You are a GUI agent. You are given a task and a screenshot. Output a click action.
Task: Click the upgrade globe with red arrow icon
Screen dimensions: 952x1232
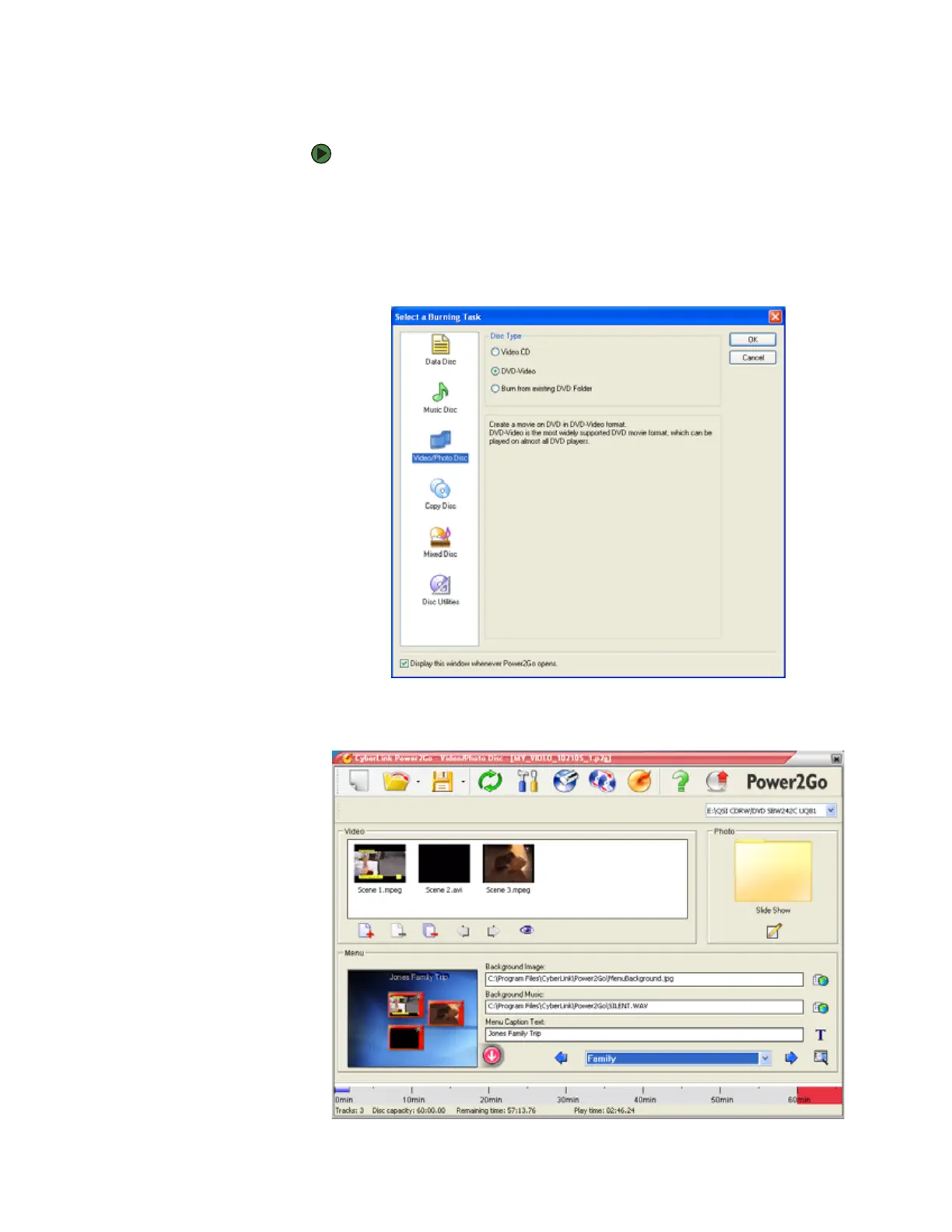[x=717, y=781]
